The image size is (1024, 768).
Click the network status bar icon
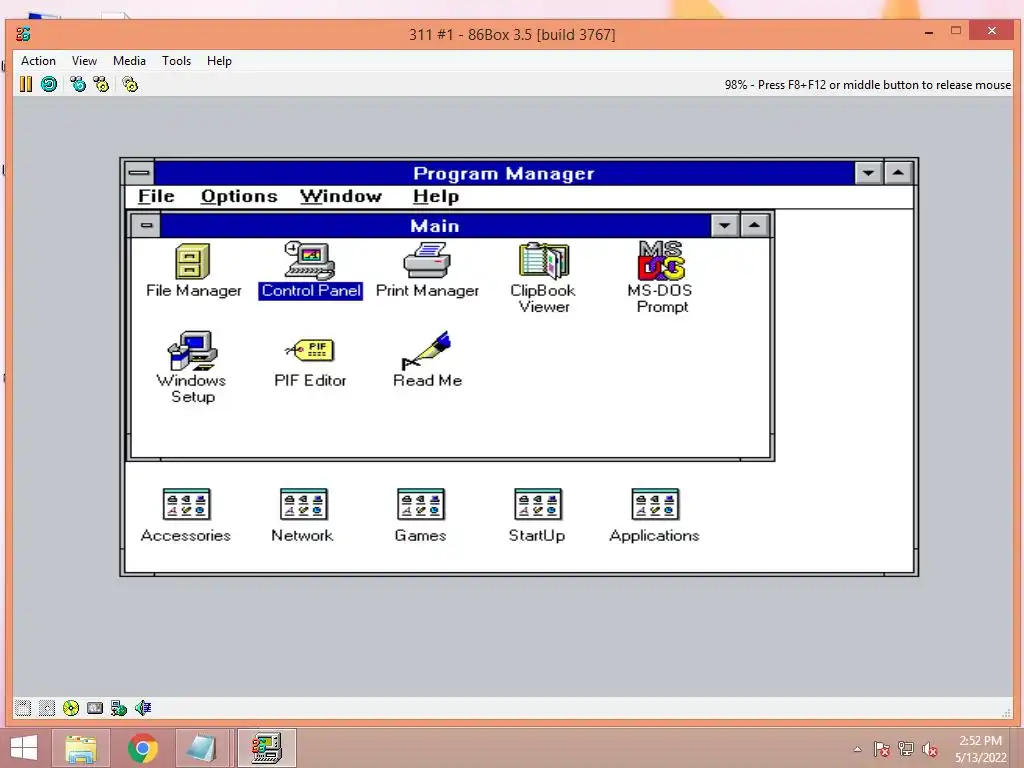pyautogui.click(x=119, y=708)
